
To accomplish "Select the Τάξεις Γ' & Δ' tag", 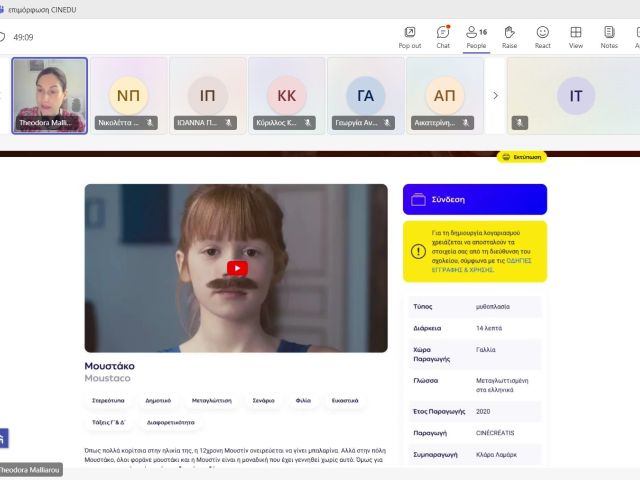I will coord(109,422).
